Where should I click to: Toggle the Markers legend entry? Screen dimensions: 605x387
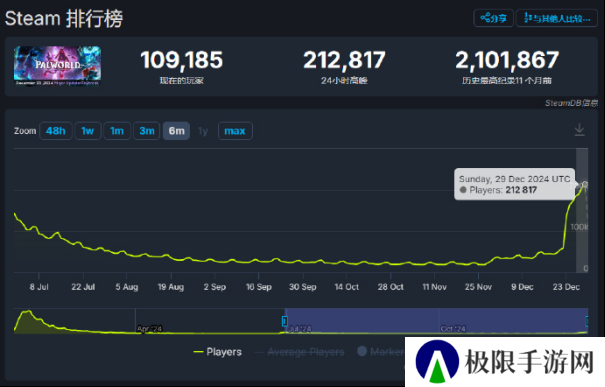click(x=381, y=352)
